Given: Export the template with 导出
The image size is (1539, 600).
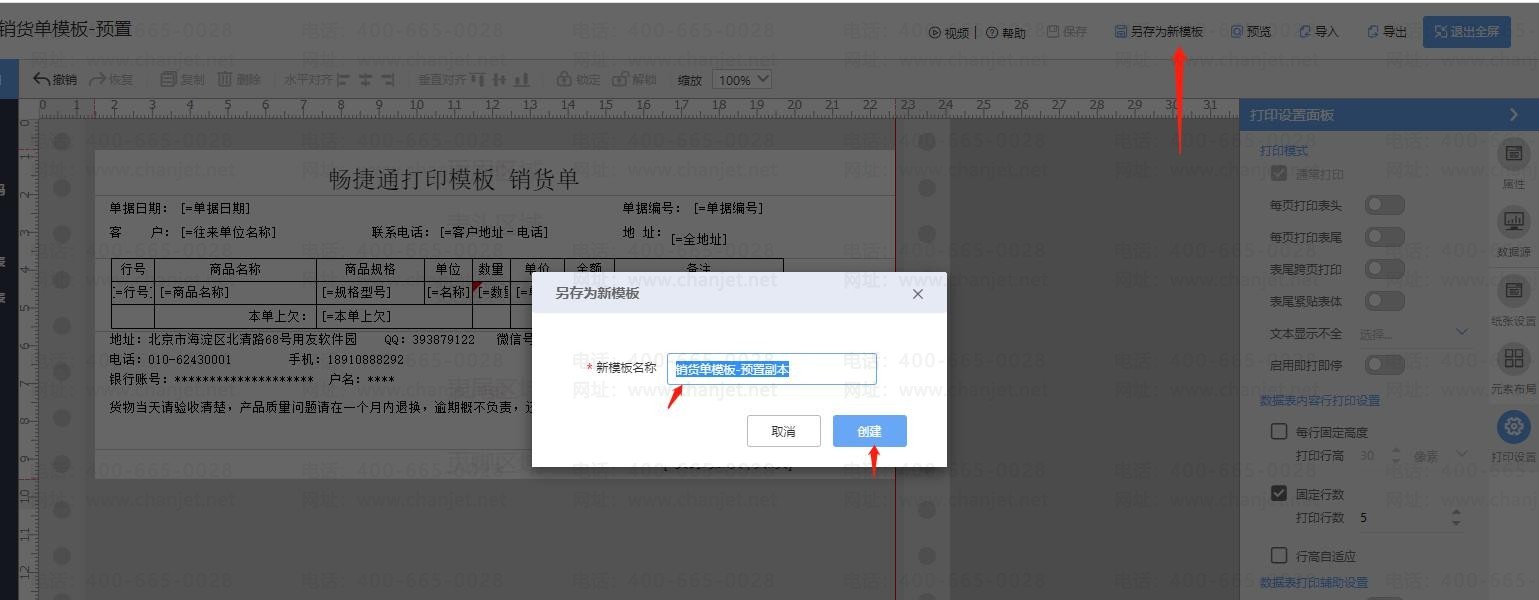Looking at the screenshot, I should click(1387, 32).
